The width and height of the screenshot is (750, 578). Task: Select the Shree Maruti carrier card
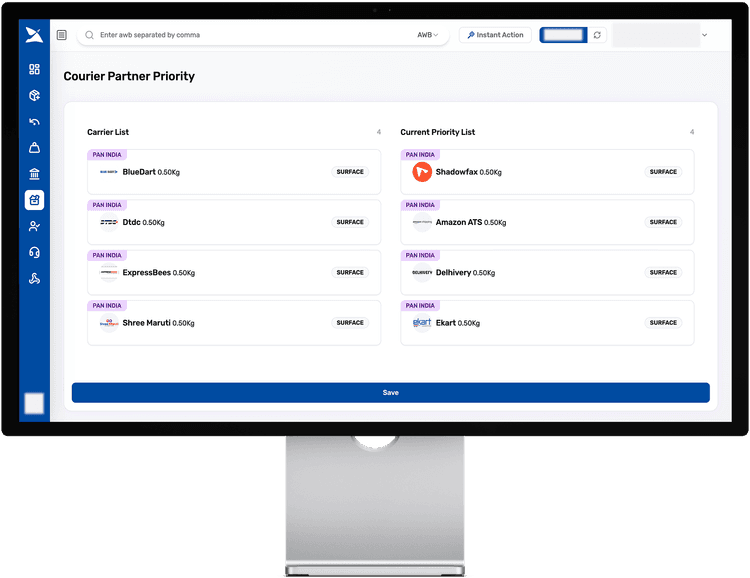coord(233,323)
